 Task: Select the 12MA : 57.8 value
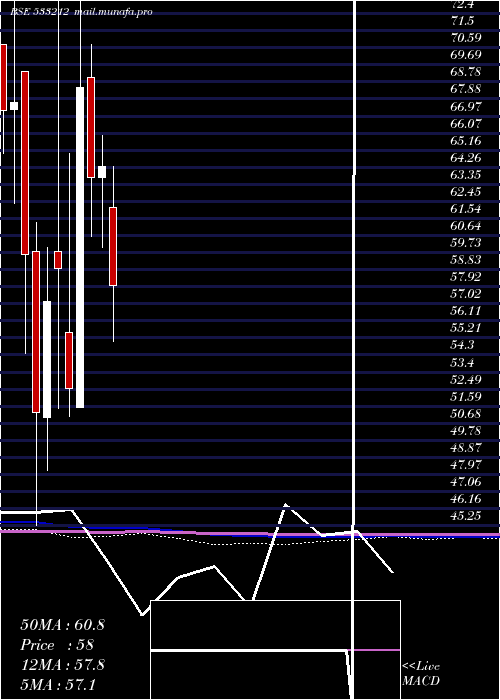(62, 665)
